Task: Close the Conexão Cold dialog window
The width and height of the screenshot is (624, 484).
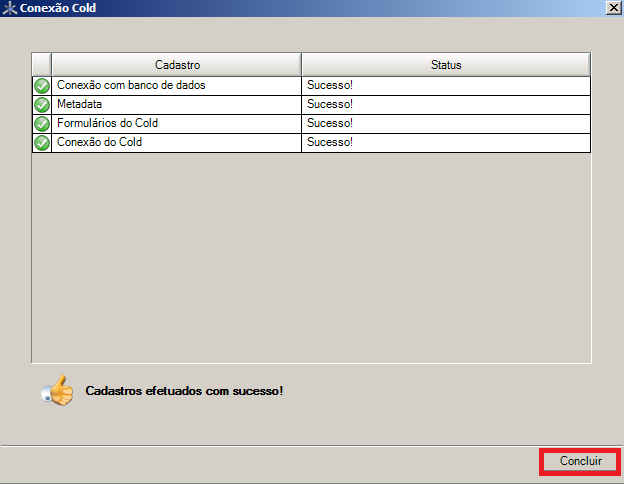Action: pyautogui.click(x=613, y=8)
